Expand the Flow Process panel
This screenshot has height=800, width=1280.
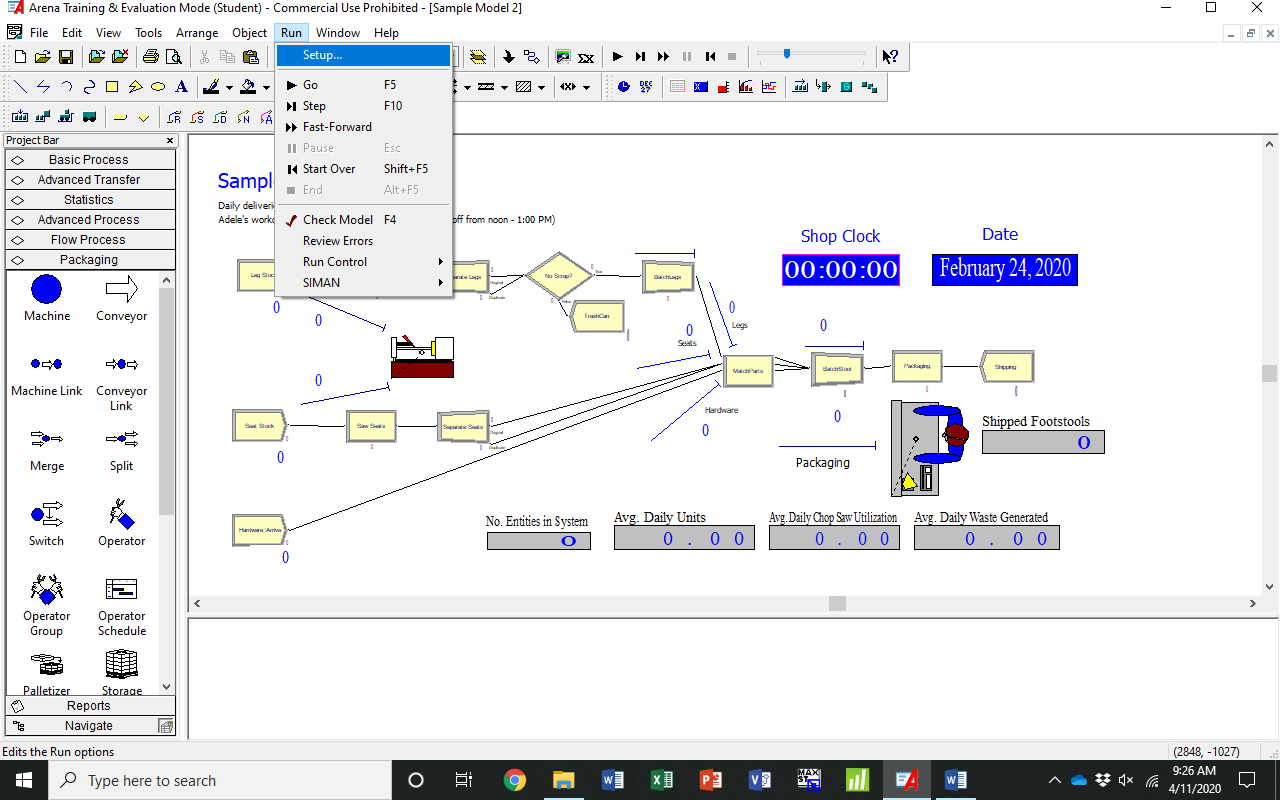[90, 239]
